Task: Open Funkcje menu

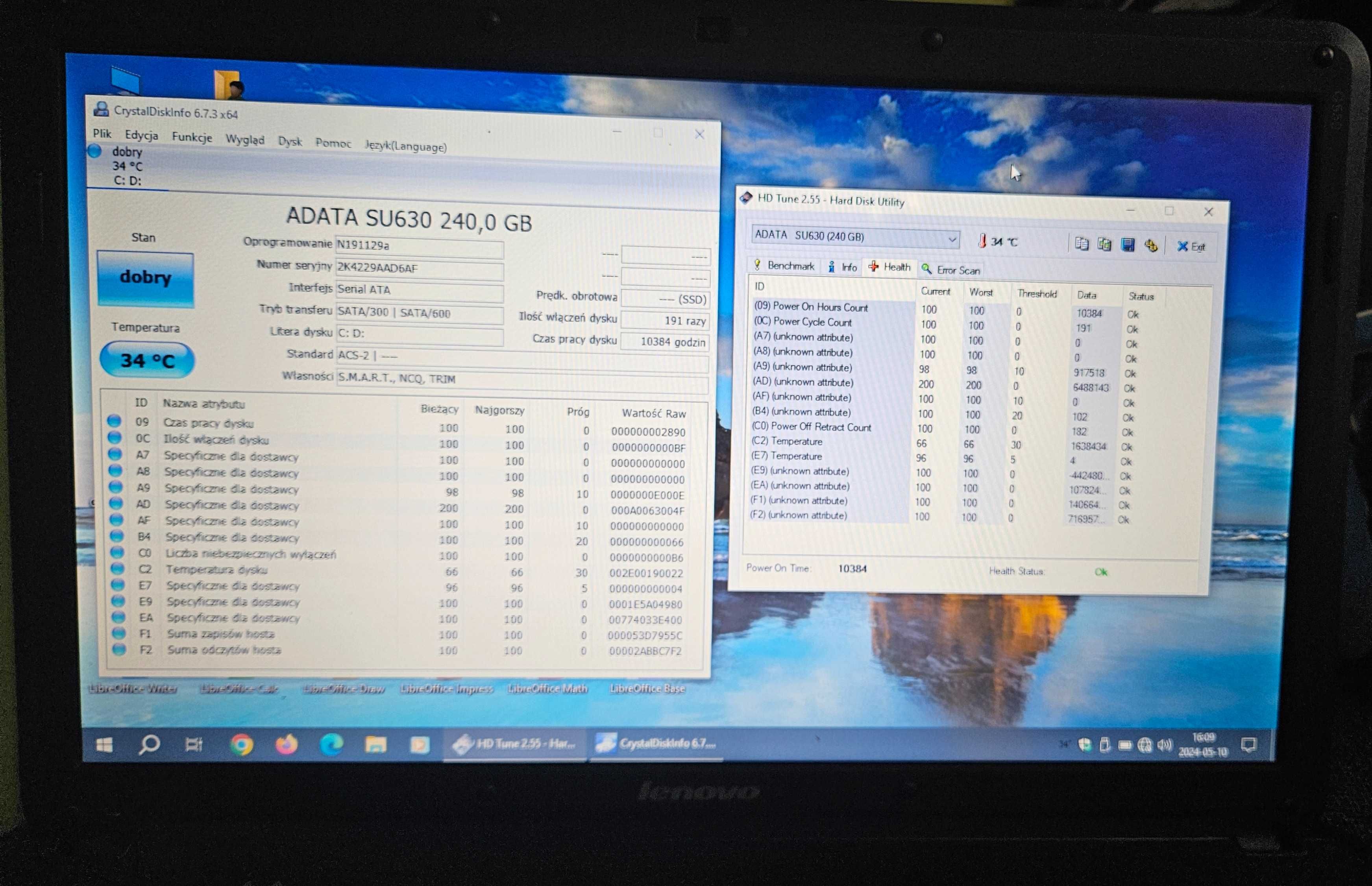Action: pyautogui.click(x=192, y=137)
